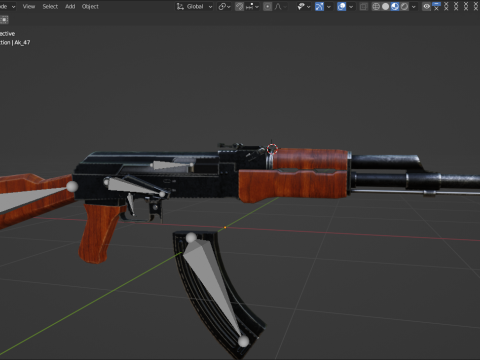The image size is (480, 360).
Task: Click the lower wooden handguard
Action: click(292, 186)
